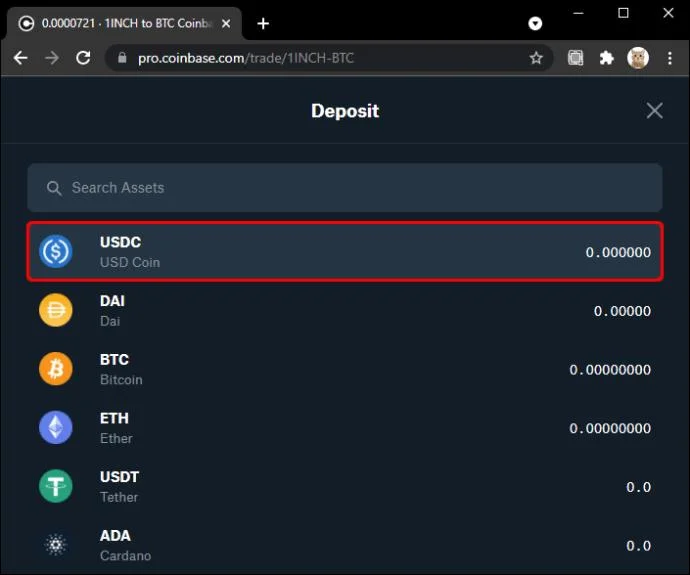This screenshot has width=690, height=575.
Task: Go forward in browser history
Action: pos(52,58)
